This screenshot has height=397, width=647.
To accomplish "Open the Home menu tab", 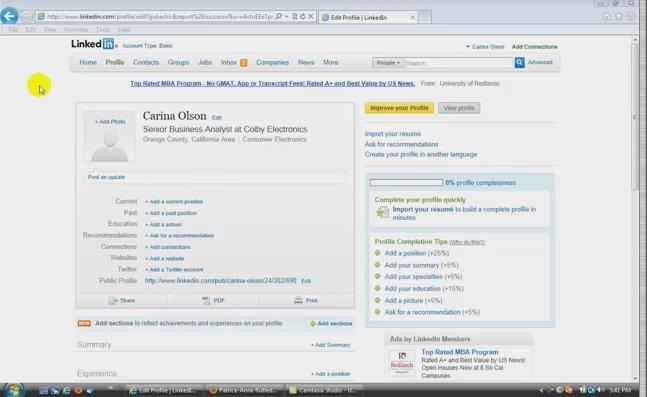I will 88,62.
